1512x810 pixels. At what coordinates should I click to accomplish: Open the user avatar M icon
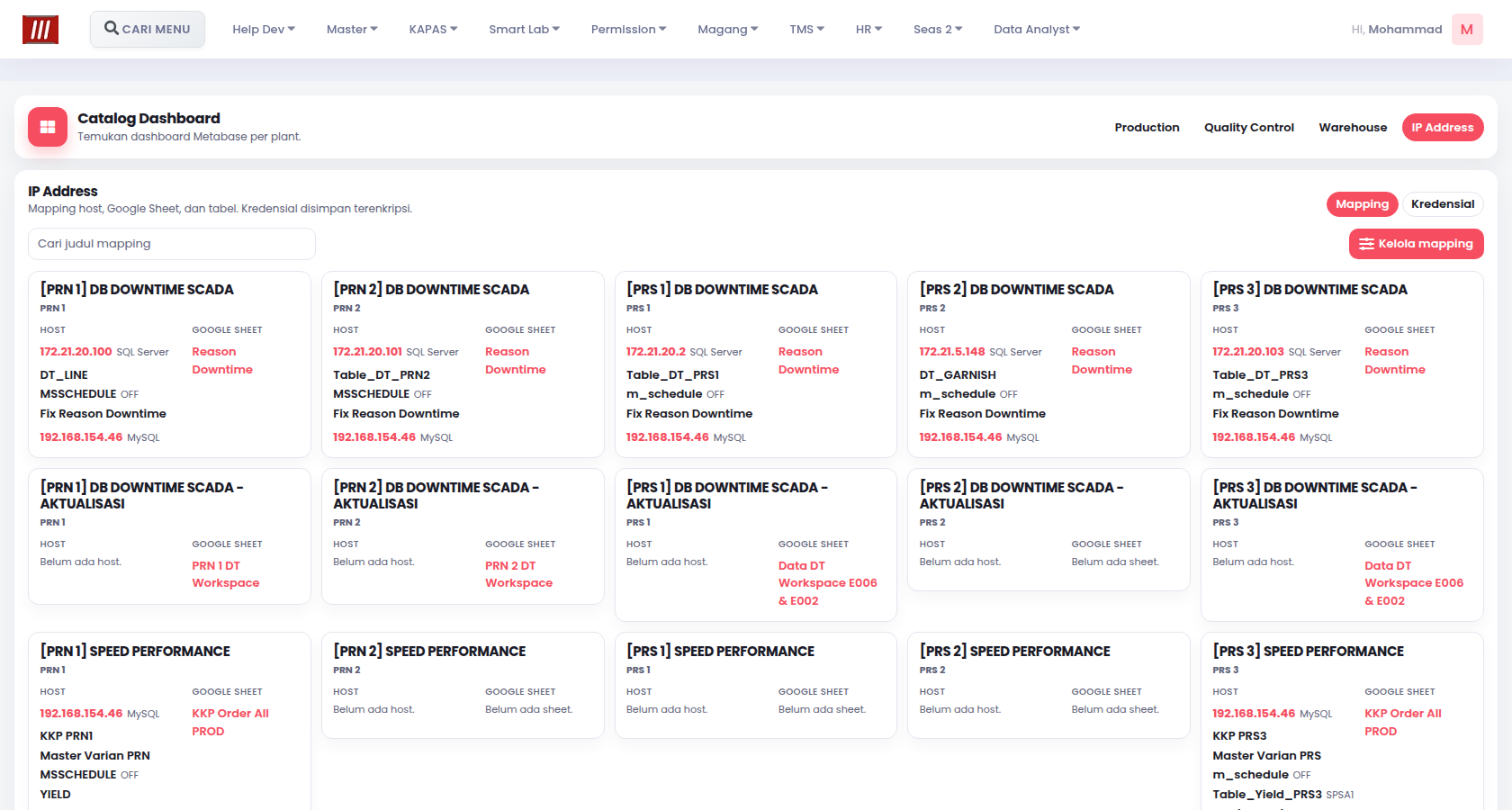point(1467,30)
